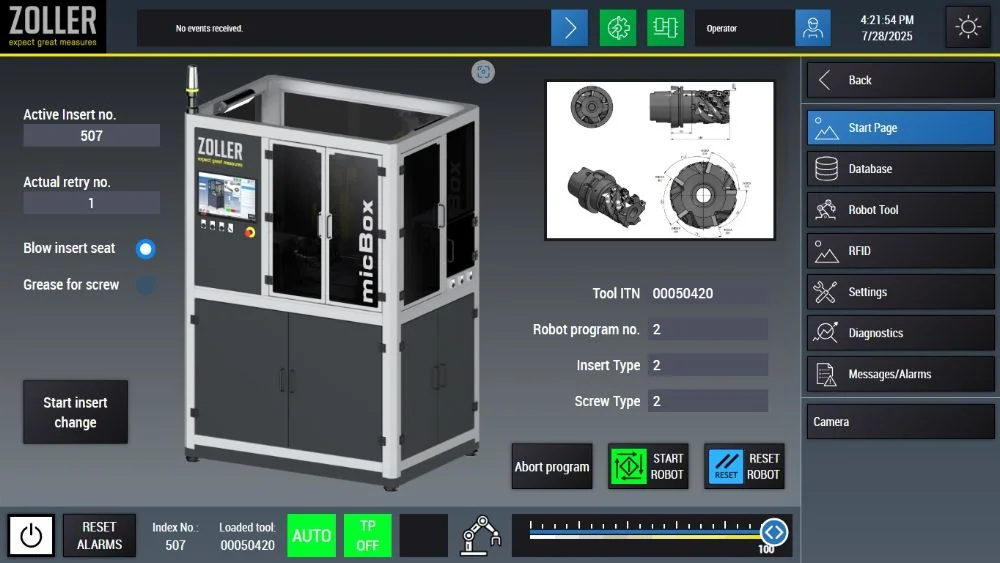The width and height of the screenshot is (1000, 563).
Task: Toggle the green AUTO mode button
Action: [x=311, y=536]
